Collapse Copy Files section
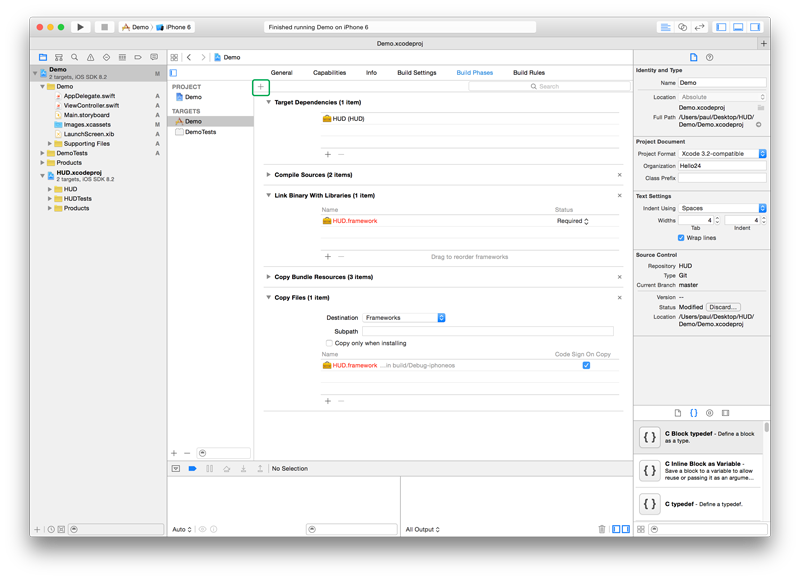The width and height of the screenshot is (800, 579). [268, 297]
